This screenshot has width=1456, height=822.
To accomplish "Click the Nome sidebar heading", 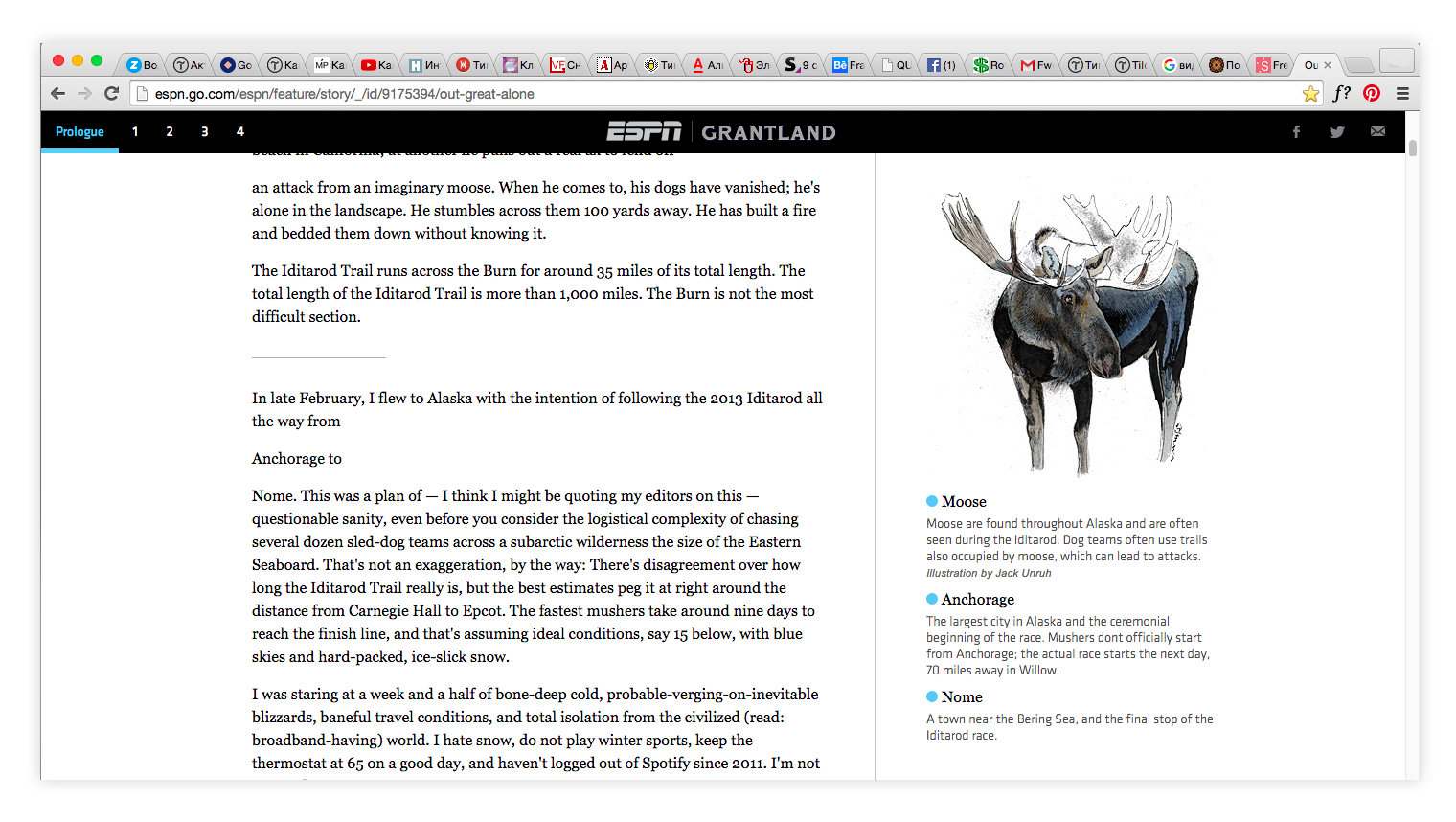I will tap(962, 696).
